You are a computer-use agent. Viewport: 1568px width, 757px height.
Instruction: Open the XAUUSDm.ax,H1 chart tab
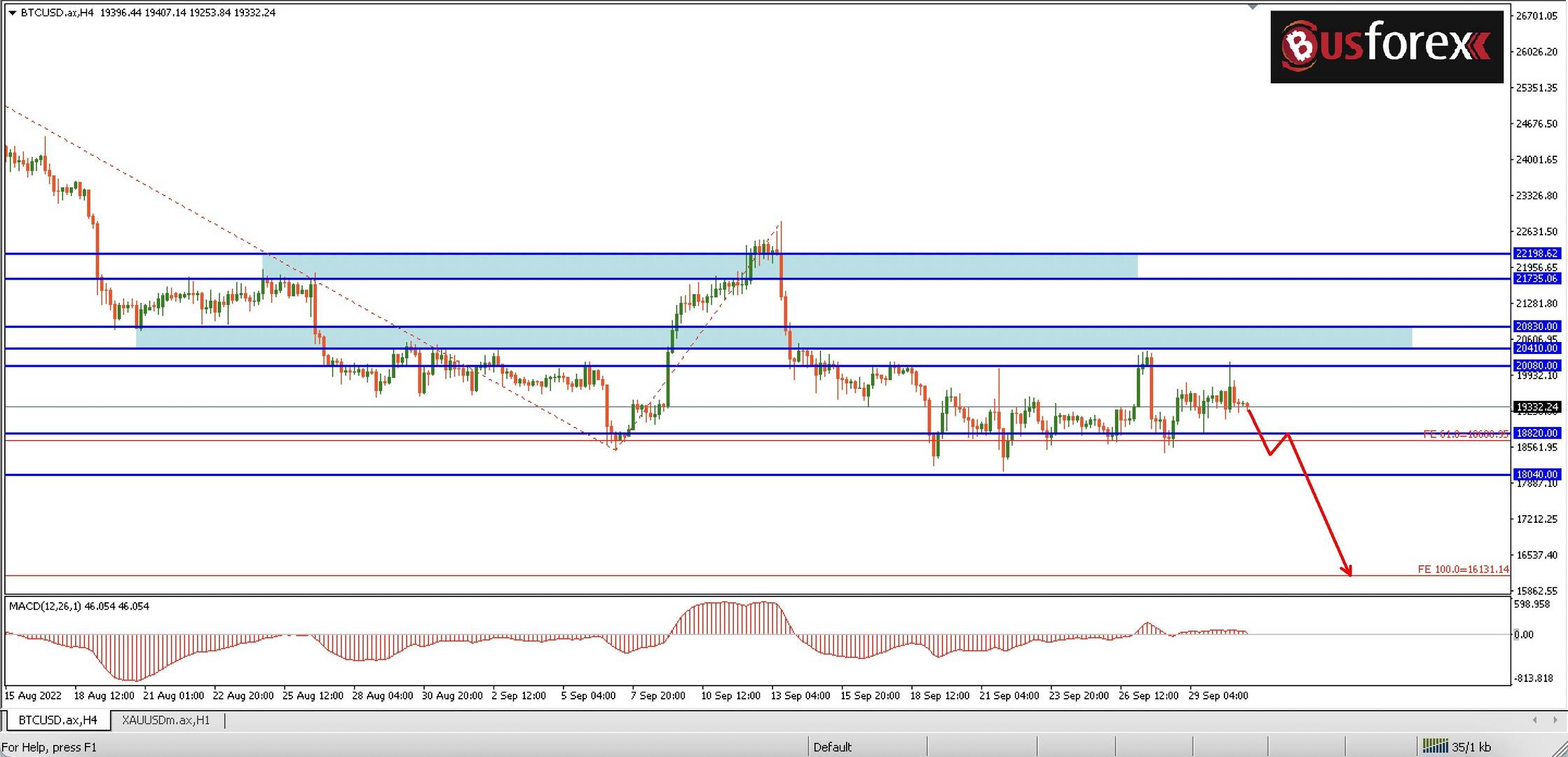click(165, 720)
